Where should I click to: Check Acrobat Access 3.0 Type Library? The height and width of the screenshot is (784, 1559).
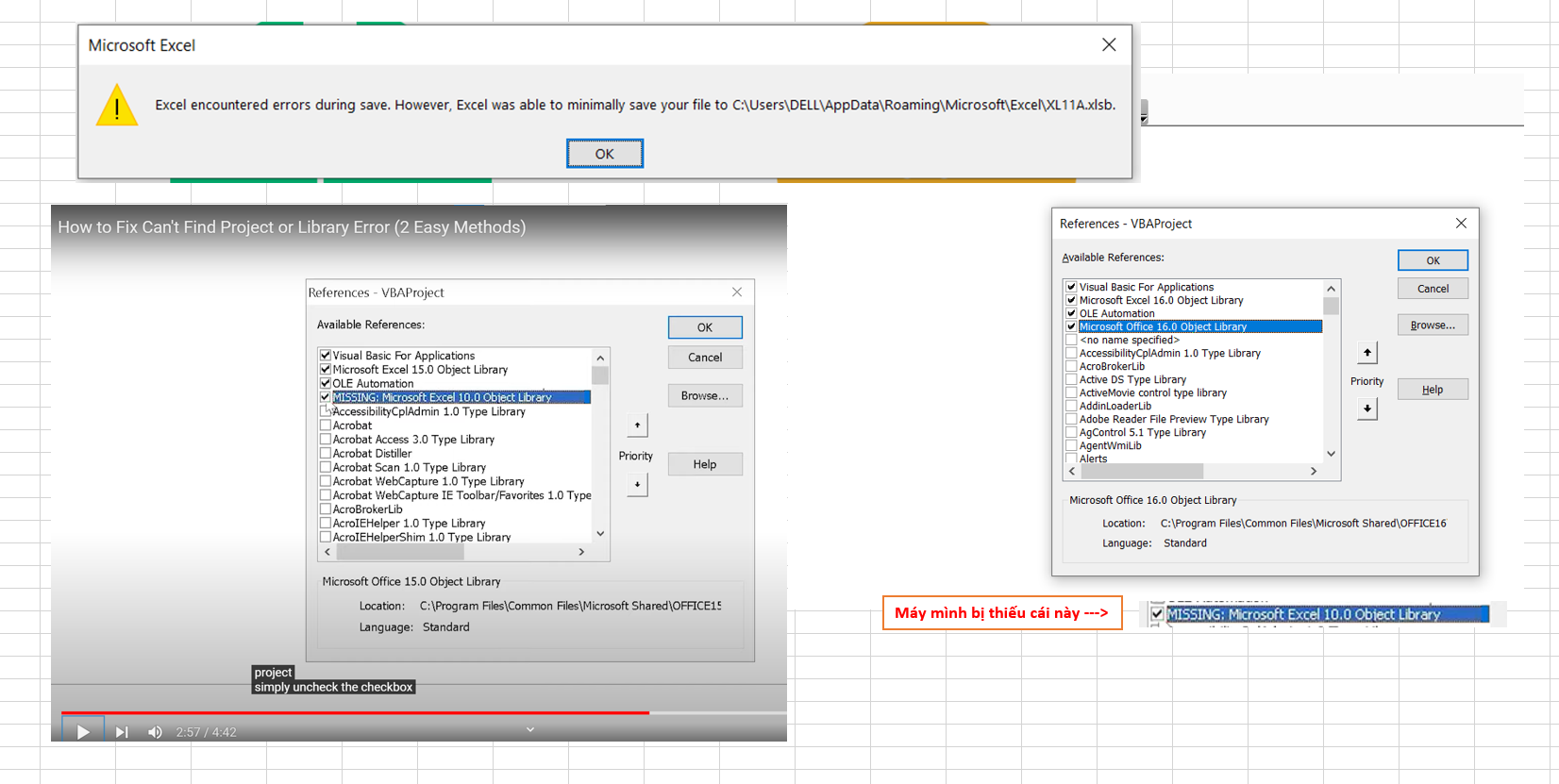point(326,439)
